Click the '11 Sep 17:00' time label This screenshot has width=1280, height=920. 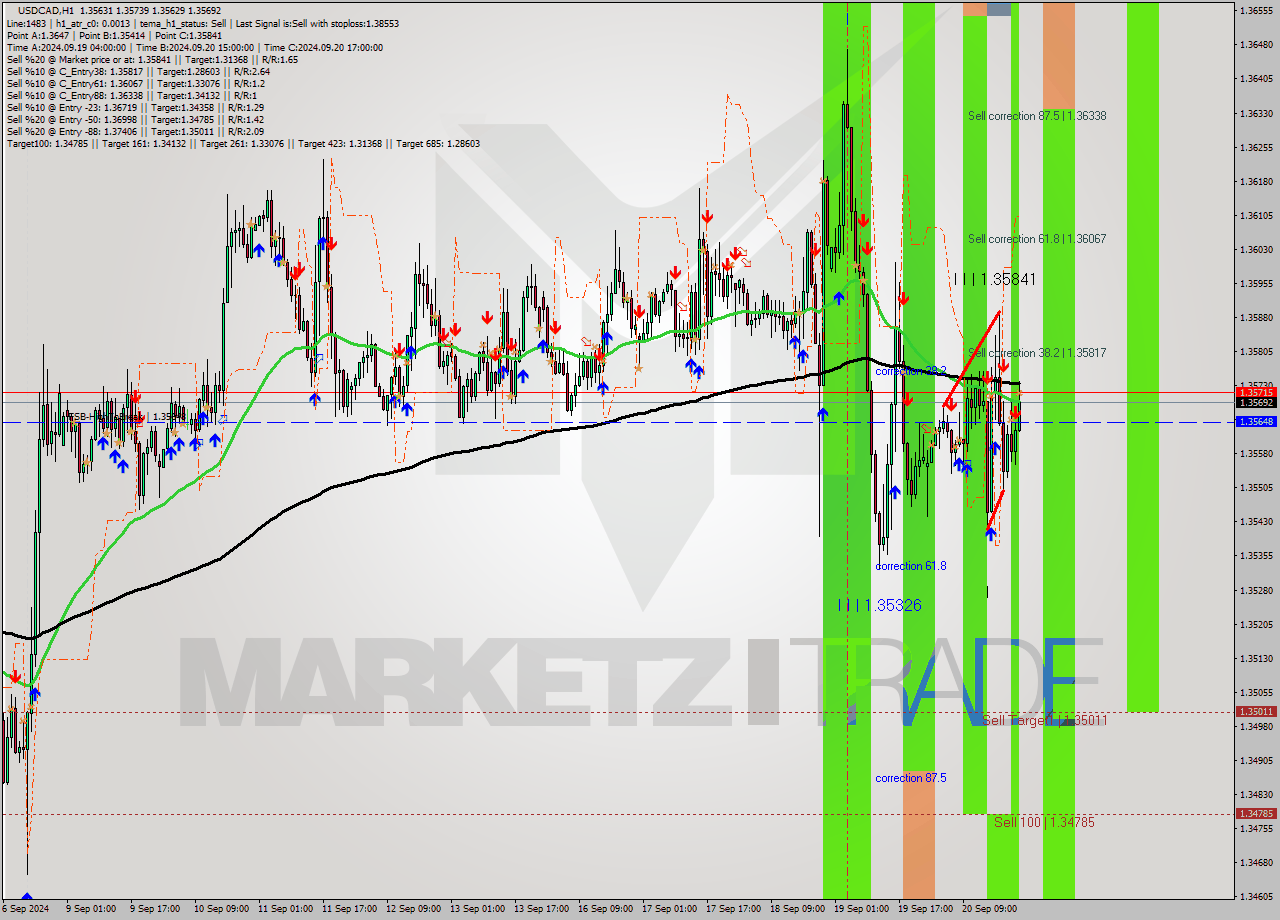point(349,909)
